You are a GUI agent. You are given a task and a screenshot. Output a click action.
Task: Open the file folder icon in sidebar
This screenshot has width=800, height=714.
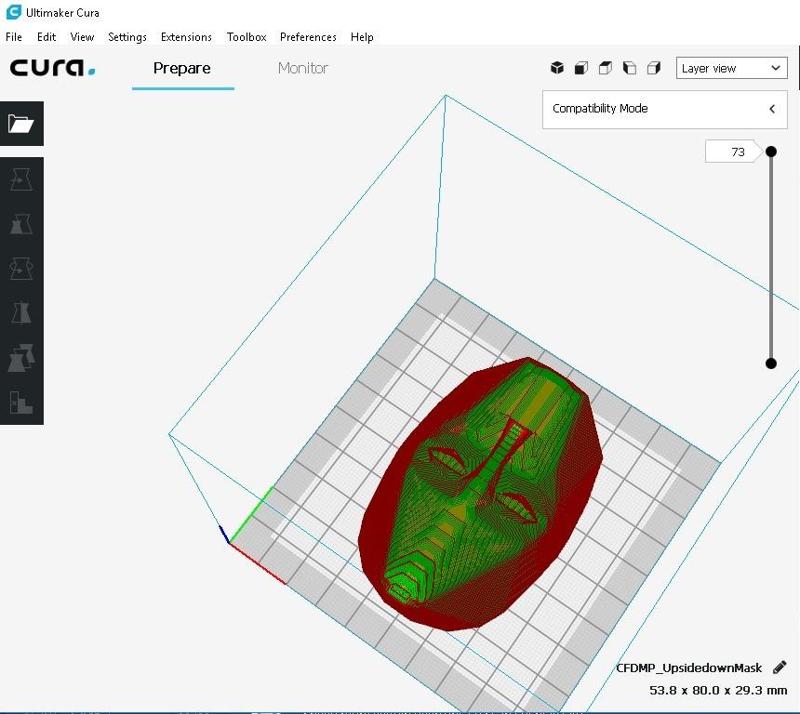[21, 124]
